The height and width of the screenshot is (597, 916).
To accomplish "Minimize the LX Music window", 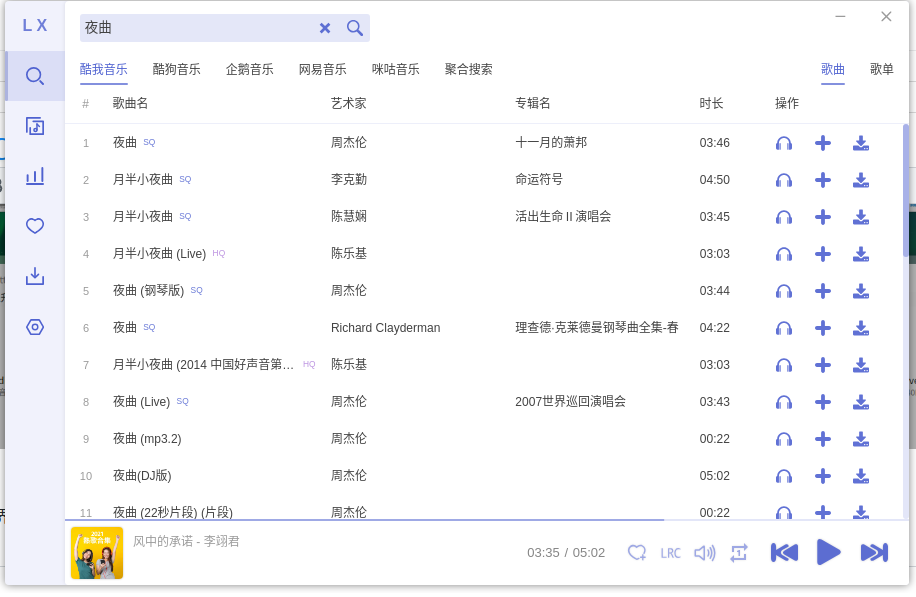I will click(840, 16).
